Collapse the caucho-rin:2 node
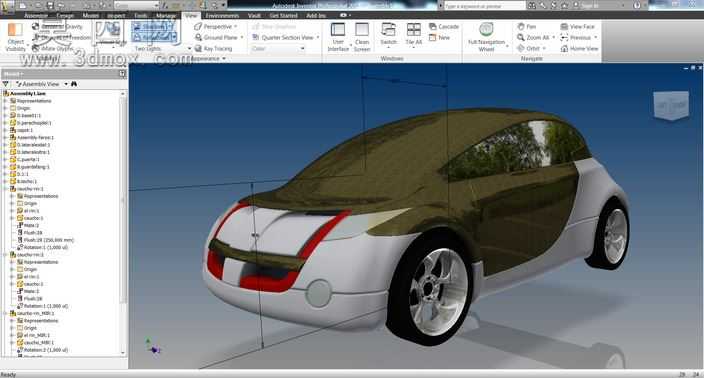Viewport: 704px width, 378px height. click(x=5, y=255)
